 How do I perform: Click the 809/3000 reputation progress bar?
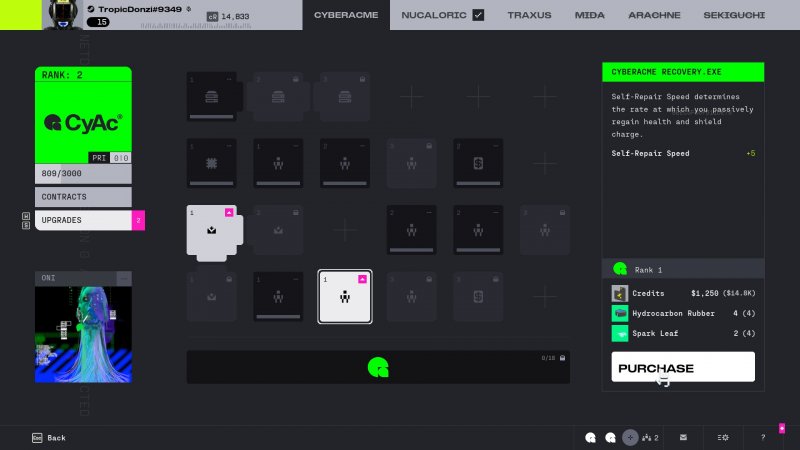coord(83,172)
